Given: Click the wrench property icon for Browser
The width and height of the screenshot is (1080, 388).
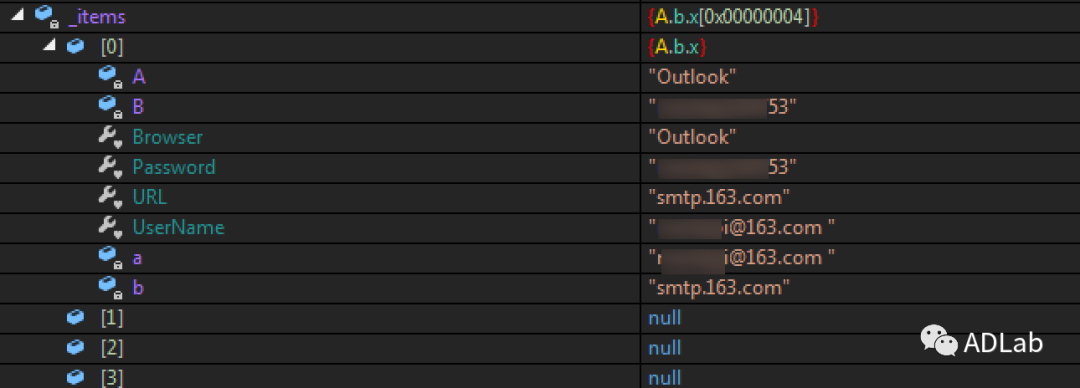Looking at the screenshot, I should click(110, 137).
